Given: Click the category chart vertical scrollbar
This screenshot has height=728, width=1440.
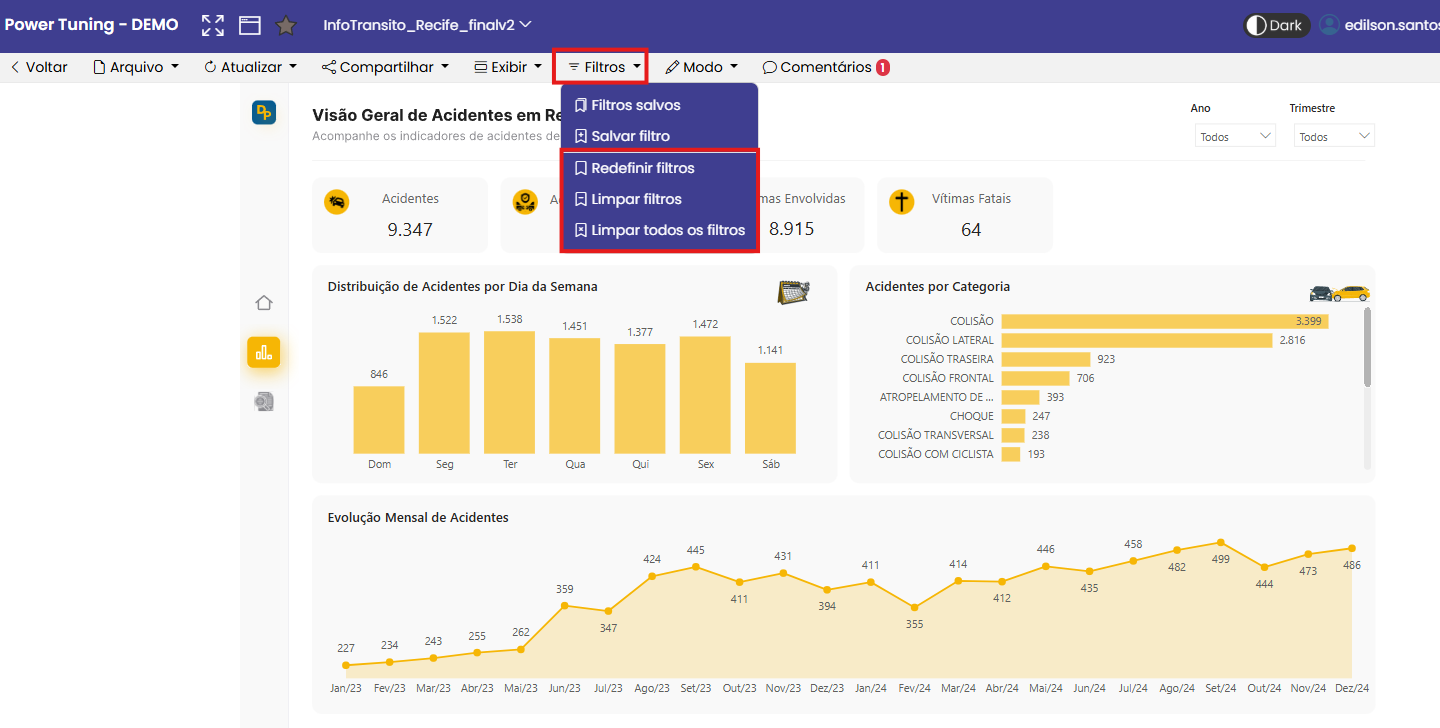Looking at the screenshot, I should pyautogui.click(x=1367, y=347).
